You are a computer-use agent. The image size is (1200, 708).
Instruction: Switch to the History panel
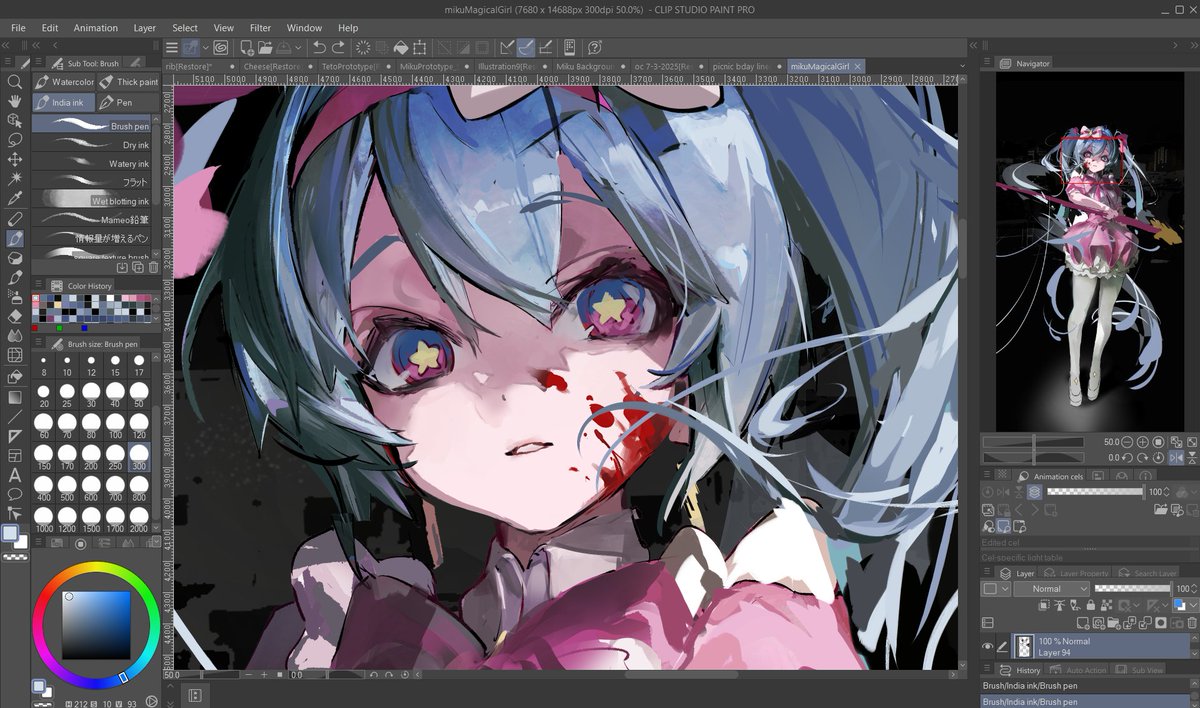click(1028, 669)
